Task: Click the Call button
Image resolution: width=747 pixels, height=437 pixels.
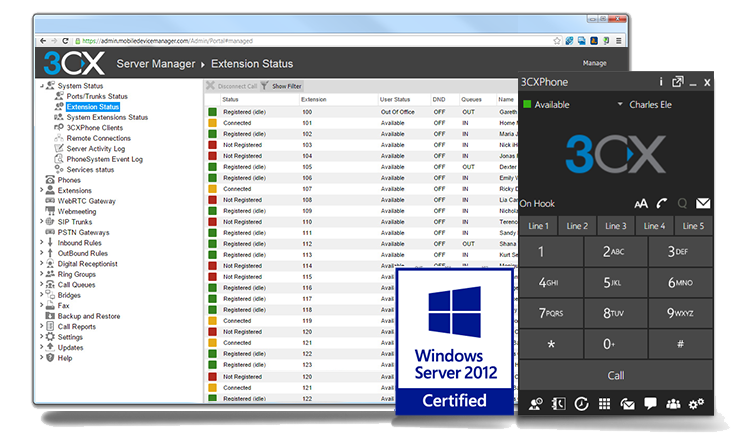Action: pyautogui.click(x=616, y=376)
